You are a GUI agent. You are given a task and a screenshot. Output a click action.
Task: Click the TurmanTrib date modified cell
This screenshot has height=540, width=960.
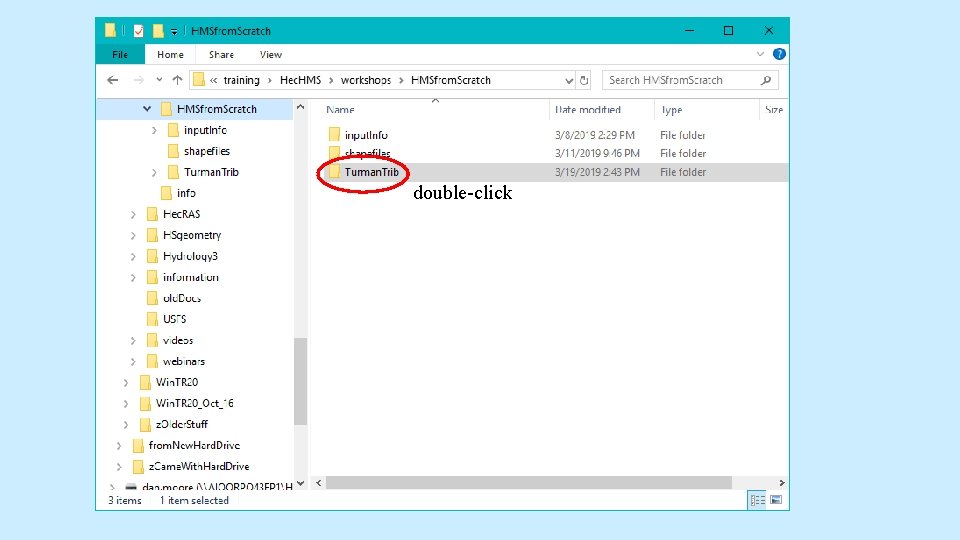(597, 172)
